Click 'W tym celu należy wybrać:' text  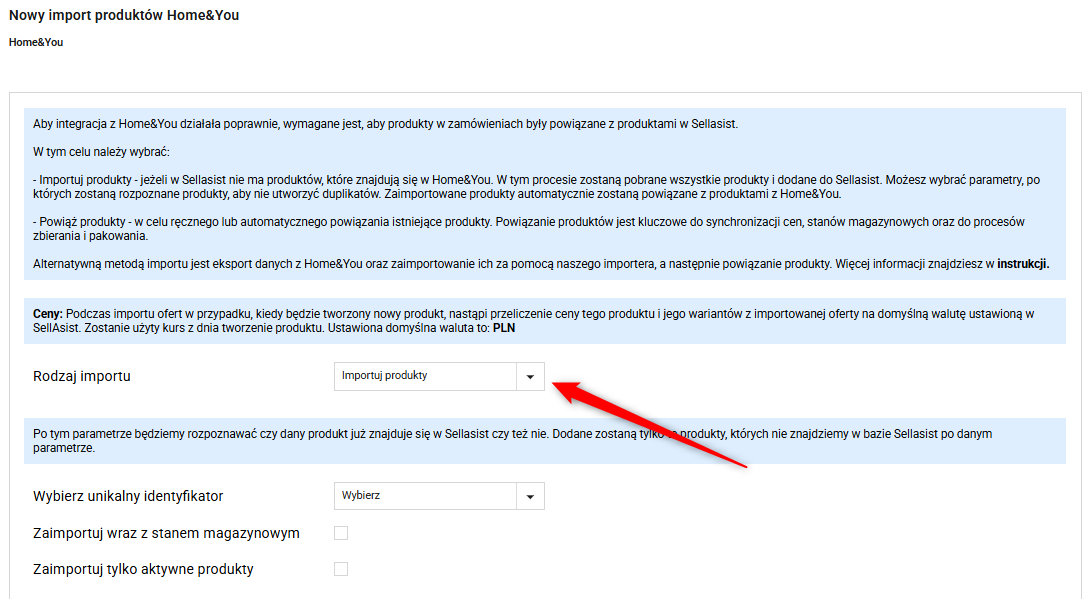[x=101, y=152]
